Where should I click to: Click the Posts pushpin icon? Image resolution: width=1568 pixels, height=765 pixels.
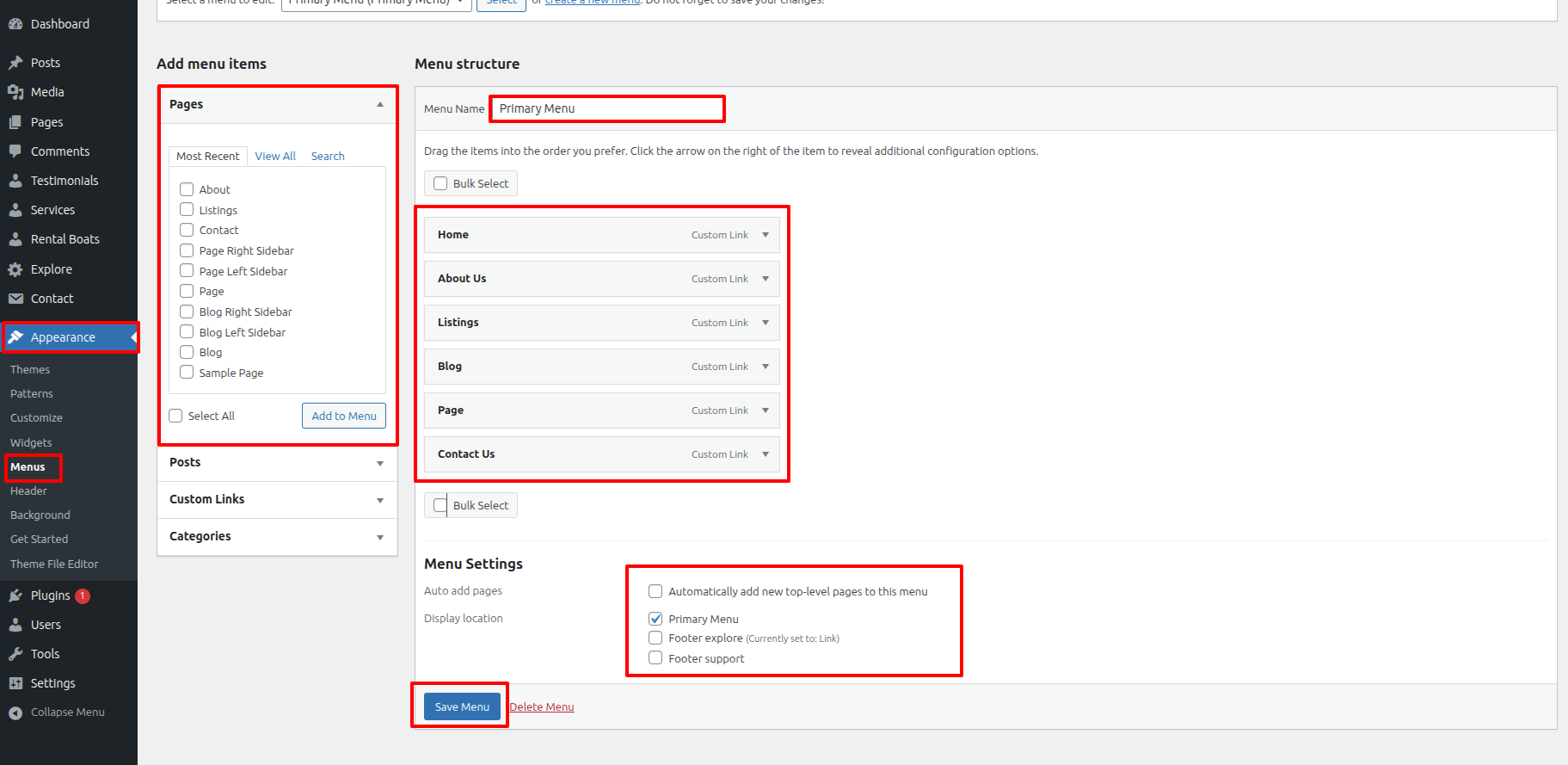point(15,63)
